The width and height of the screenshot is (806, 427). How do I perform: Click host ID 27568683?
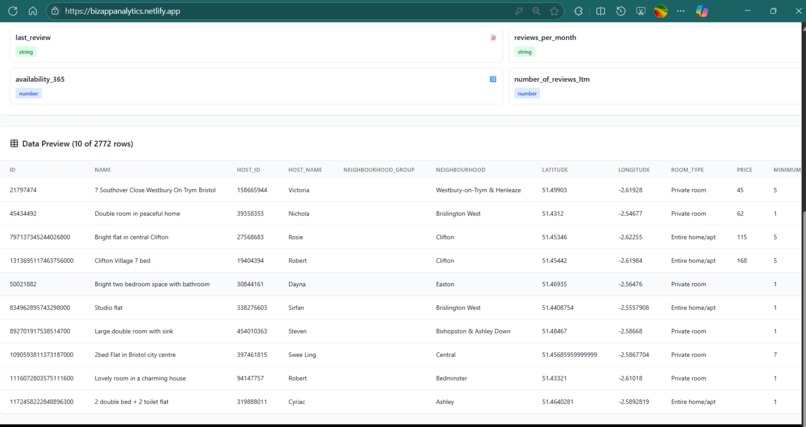pos(250,237)
